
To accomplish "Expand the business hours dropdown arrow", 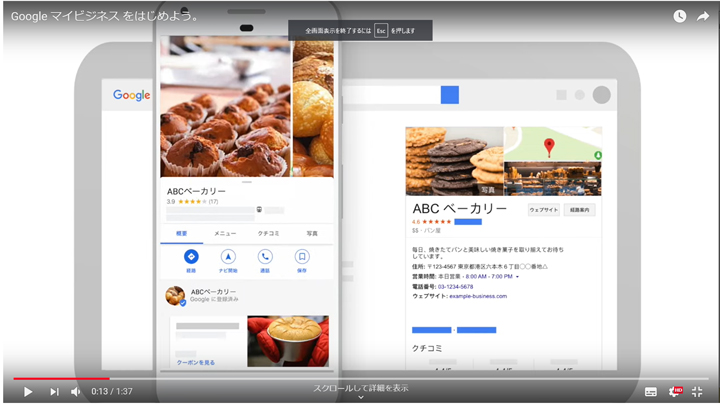I will tap(518, 277).
